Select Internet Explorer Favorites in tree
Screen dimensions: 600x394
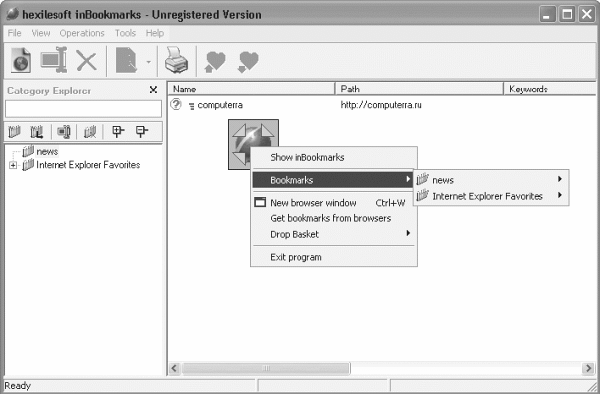88,165
